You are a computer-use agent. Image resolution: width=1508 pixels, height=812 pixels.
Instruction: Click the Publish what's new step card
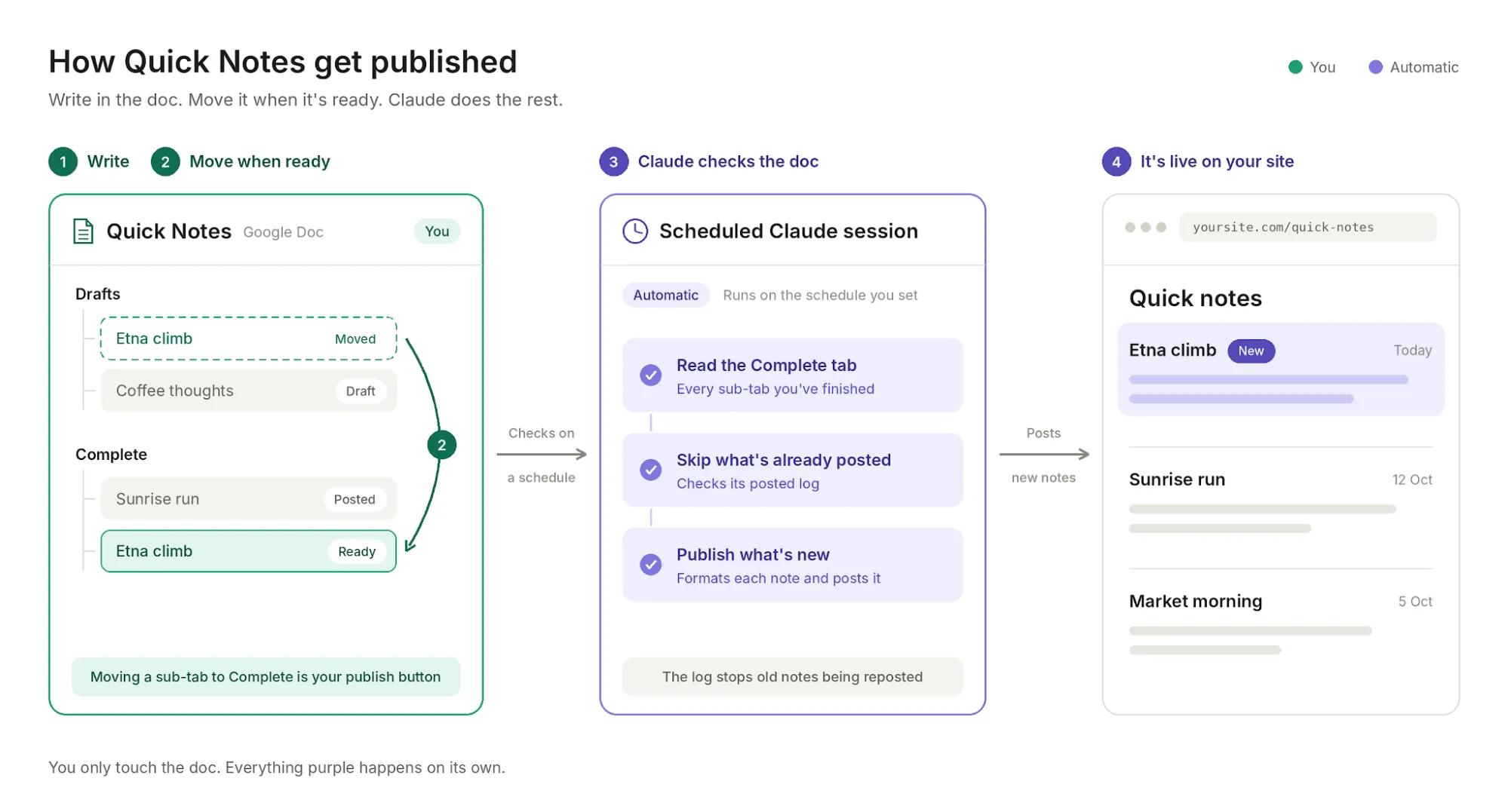(792, 565)
